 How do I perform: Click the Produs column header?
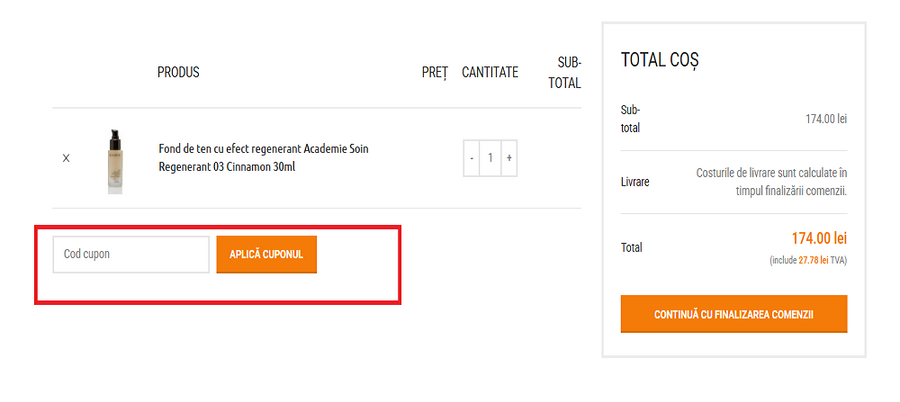178,72
